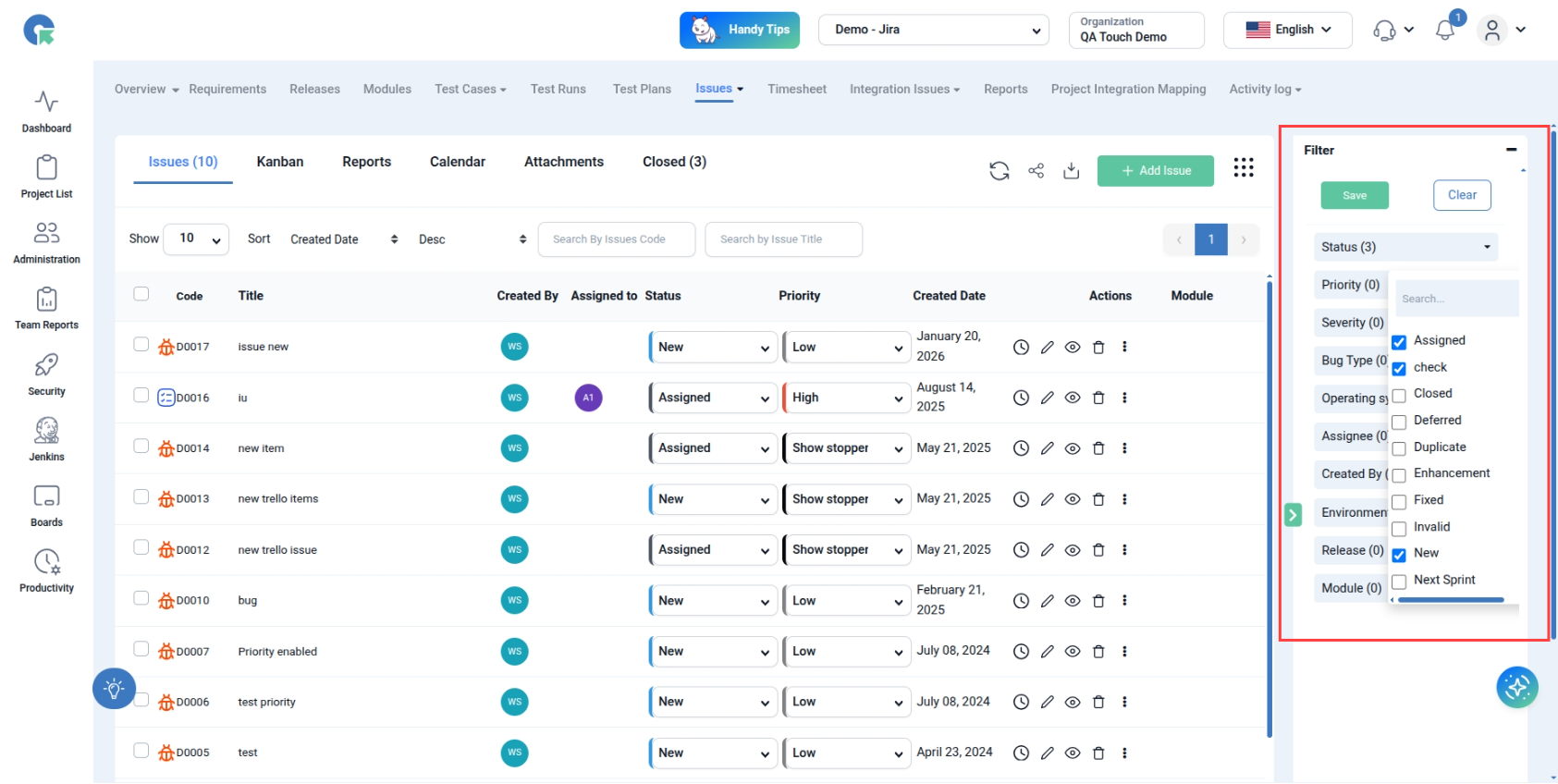The width and height of the screenshot is (1558, 784).
Task: Open the Show entries count dropdown
Action: click(196, 239)
